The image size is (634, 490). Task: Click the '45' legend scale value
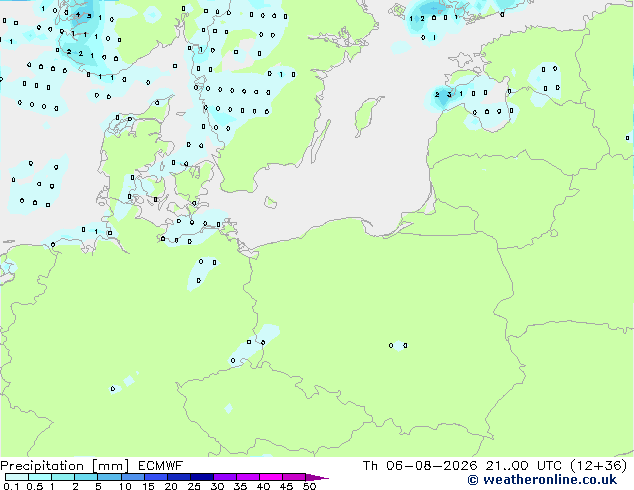(x=286, y=486)
